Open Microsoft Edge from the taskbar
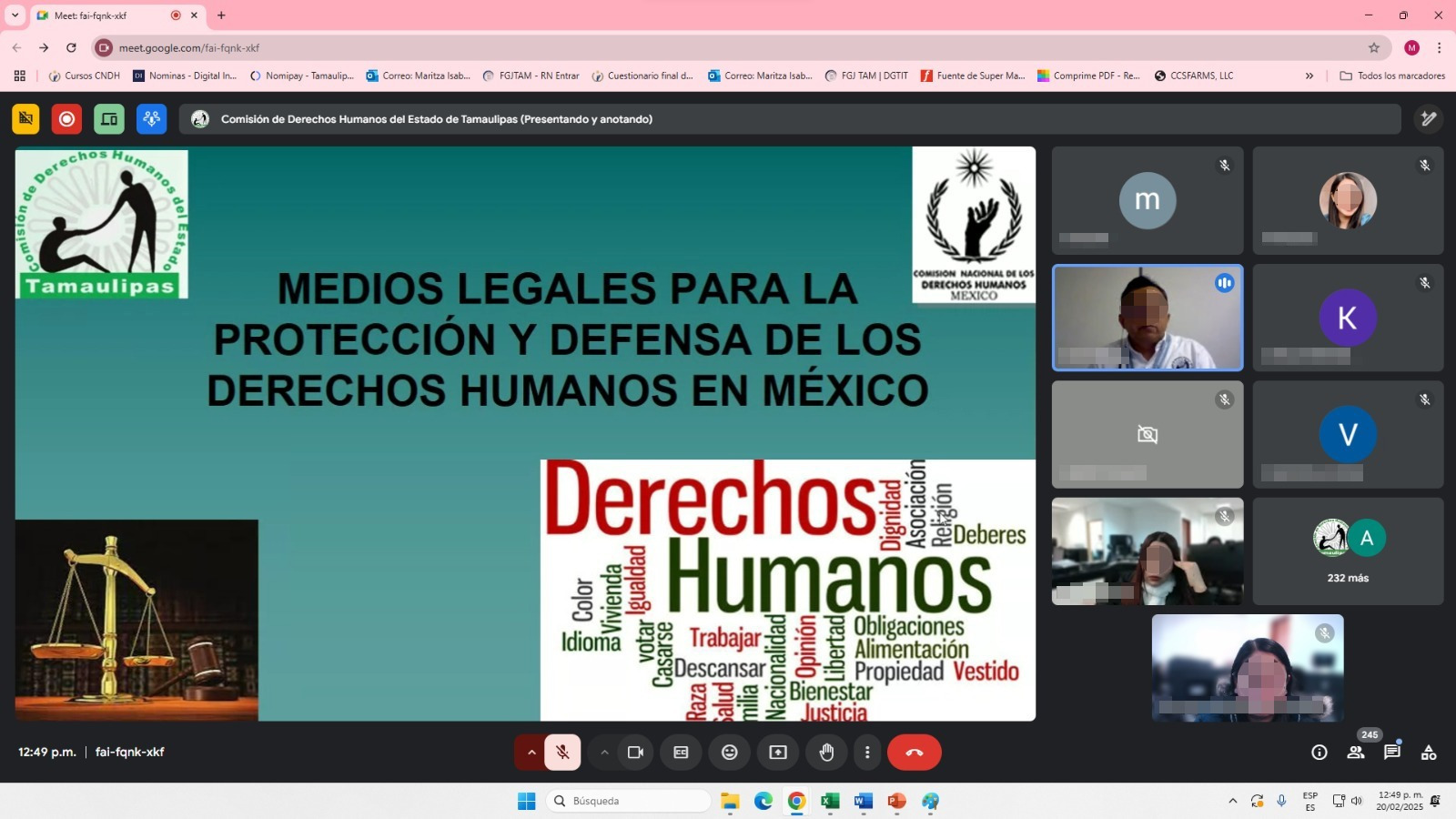The width and height of the screenshot is (1456, 819). 763,801
